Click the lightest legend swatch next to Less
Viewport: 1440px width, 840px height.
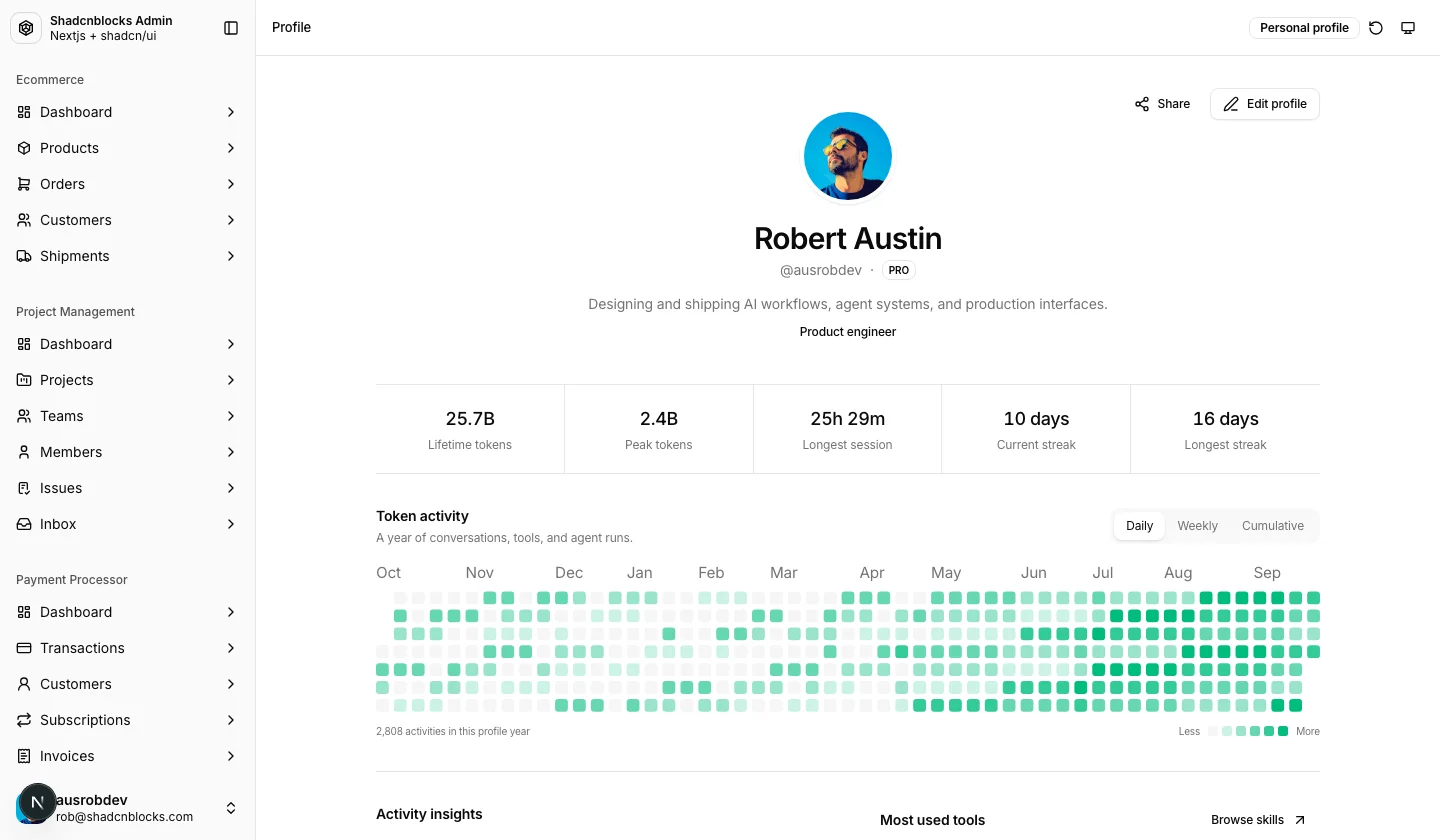tap(1213, 732)
